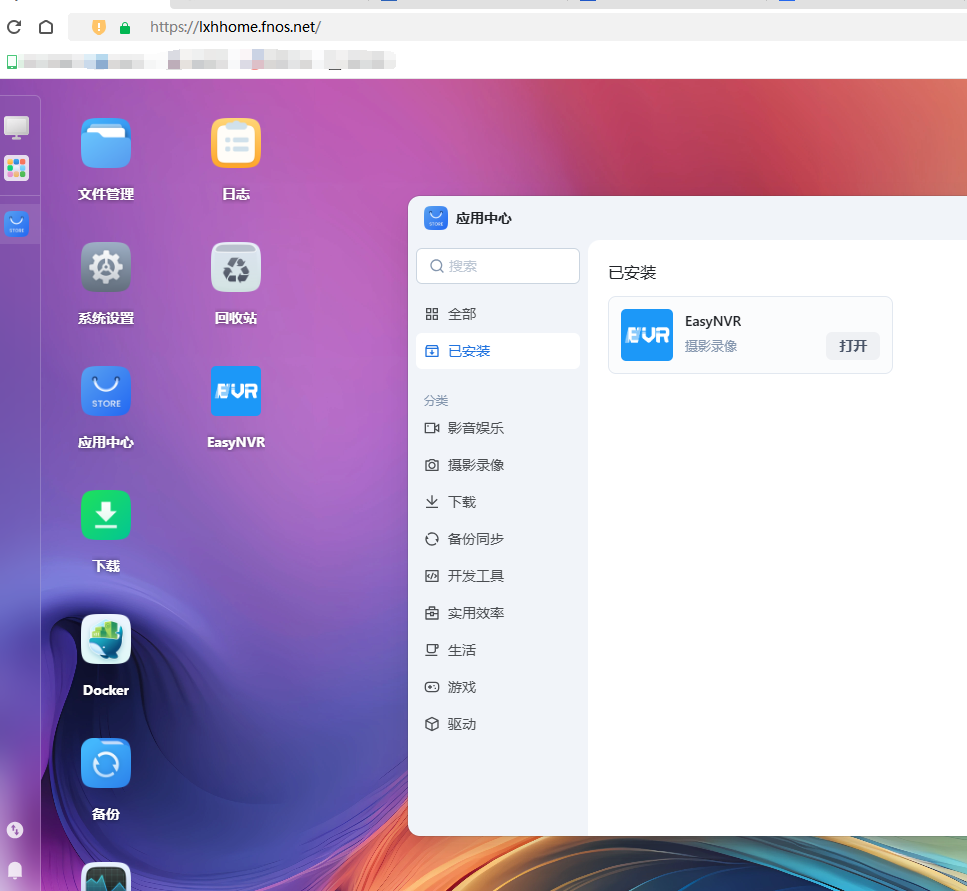
Task: Open the 回收站 recycle bin desktop icon
Action: [x=236, y=267]
